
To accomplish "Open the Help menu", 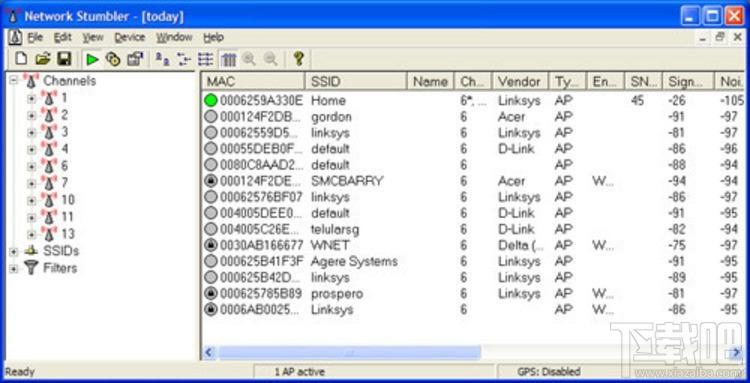I will (x=213, y=37).
